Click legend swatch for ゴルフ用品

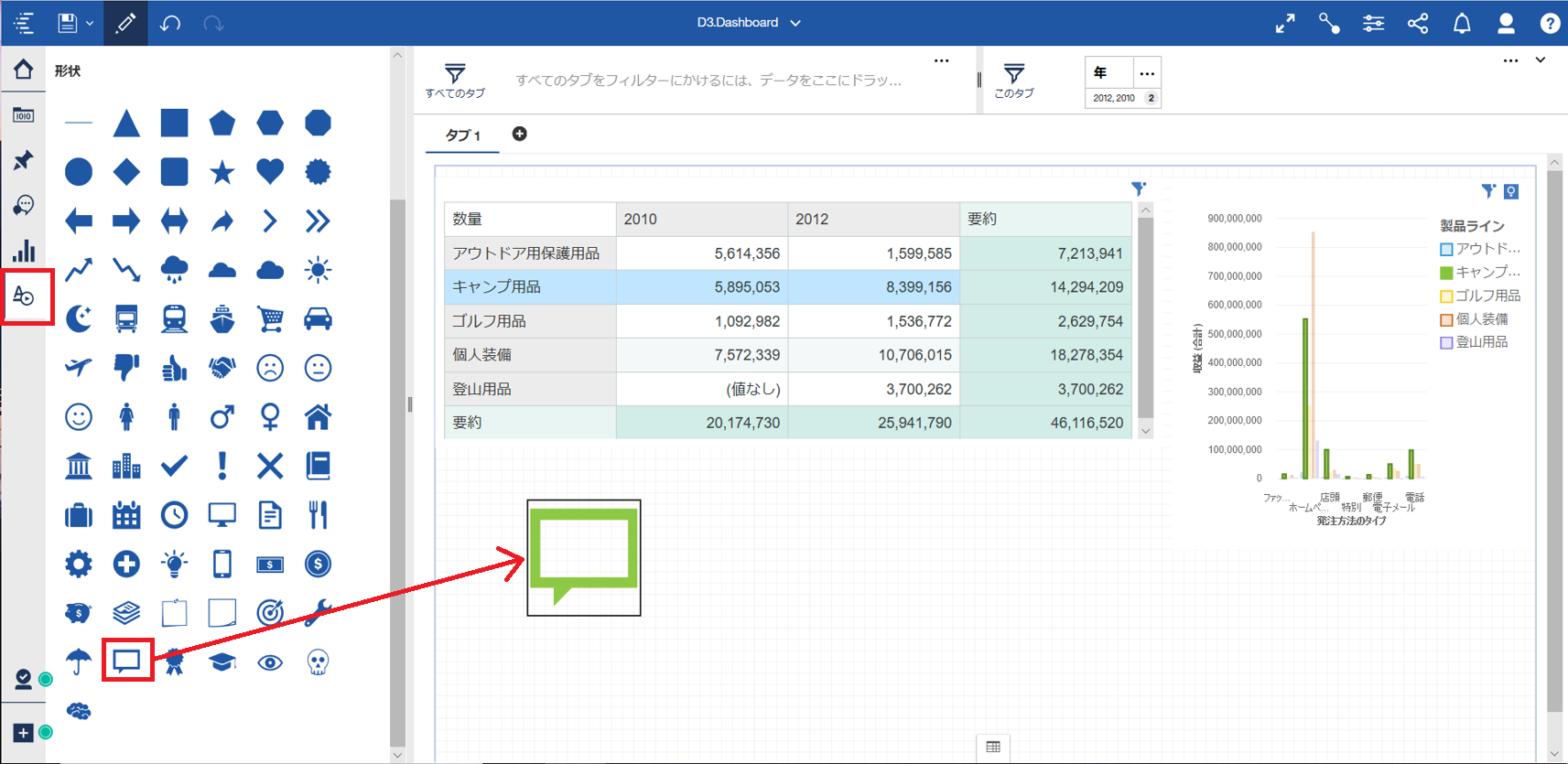(1446, 296)
